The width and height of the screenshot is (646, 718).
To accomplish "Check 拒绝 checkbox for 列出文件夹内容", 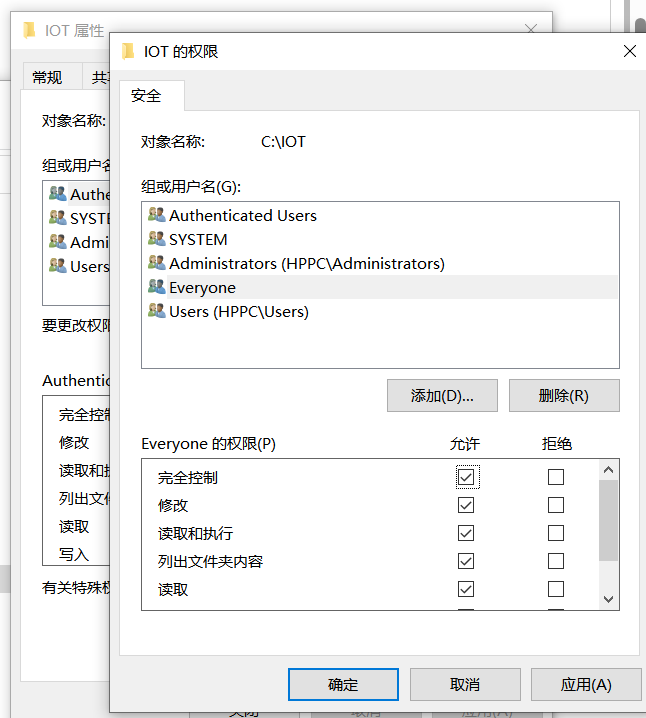I will pos(556,561).
